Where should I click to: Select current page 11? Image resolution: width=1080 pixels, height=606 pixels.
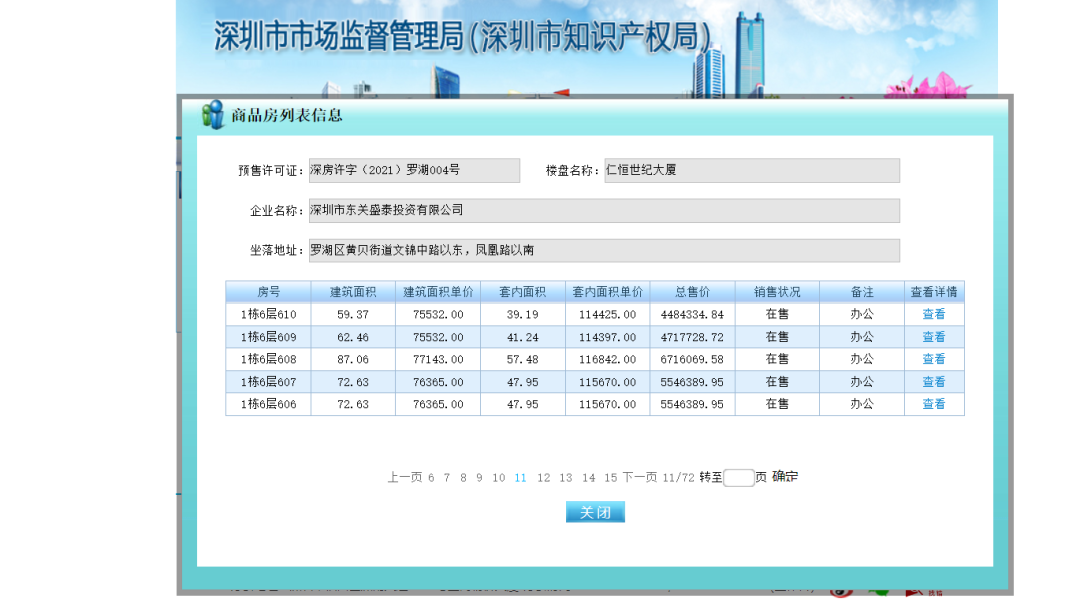coord(520,478)
